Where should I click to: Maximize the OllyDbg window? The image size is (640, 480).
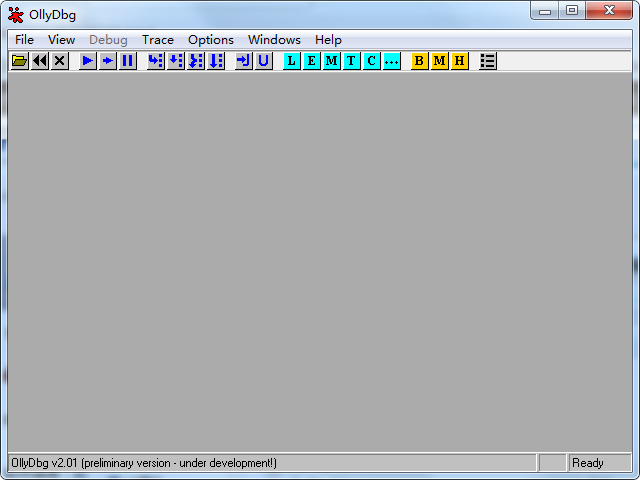[x=572, y=11]
